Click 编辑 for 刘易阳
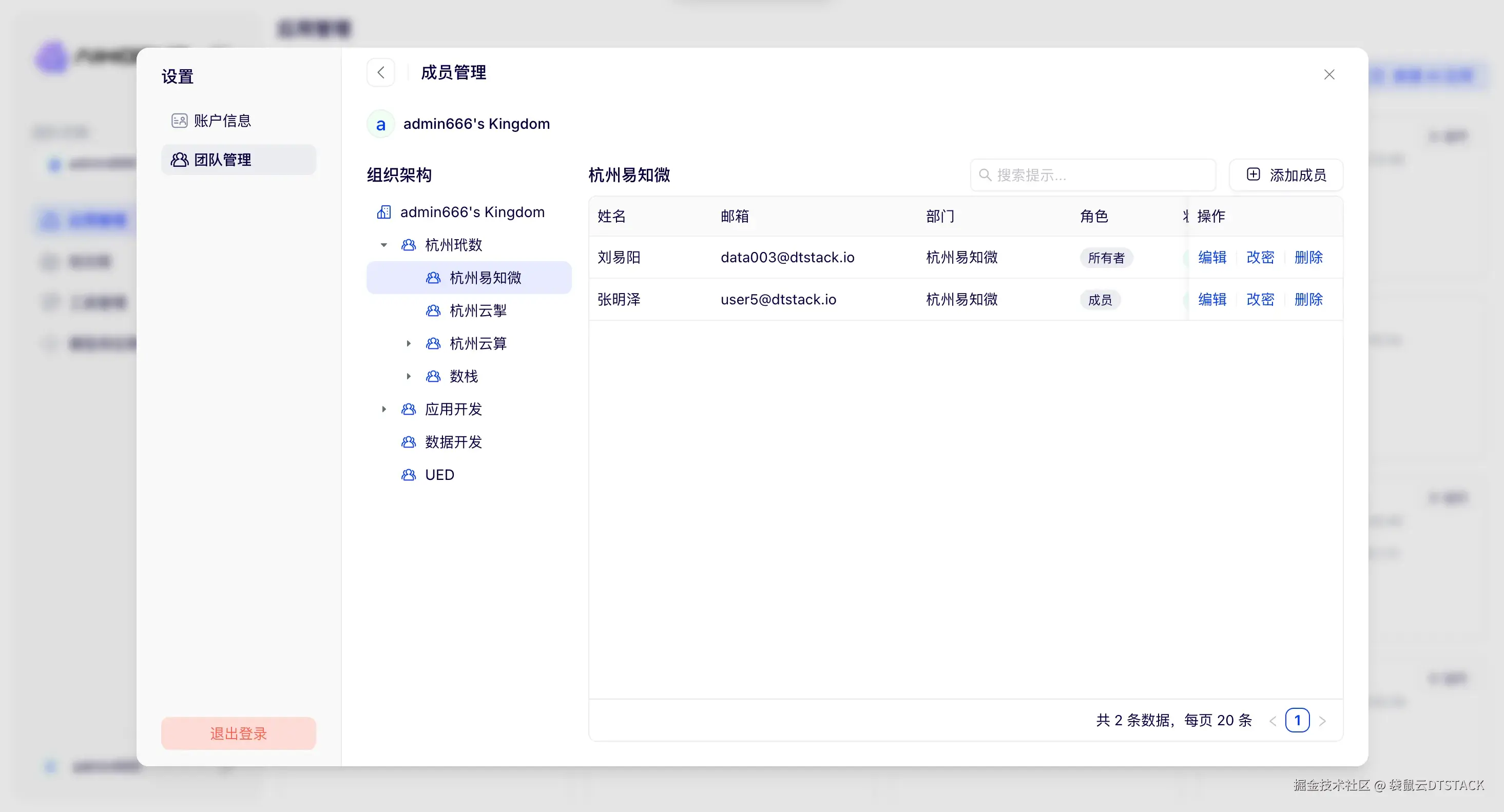 click(x=1212, y=258)
